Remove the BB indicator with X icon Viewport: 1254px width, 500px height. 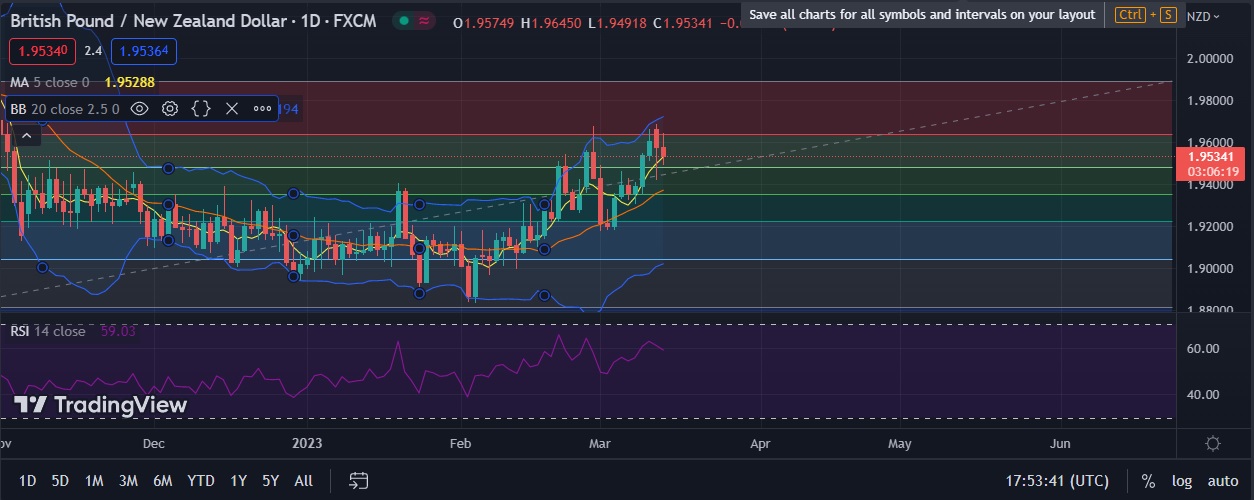tap(232, 108)
